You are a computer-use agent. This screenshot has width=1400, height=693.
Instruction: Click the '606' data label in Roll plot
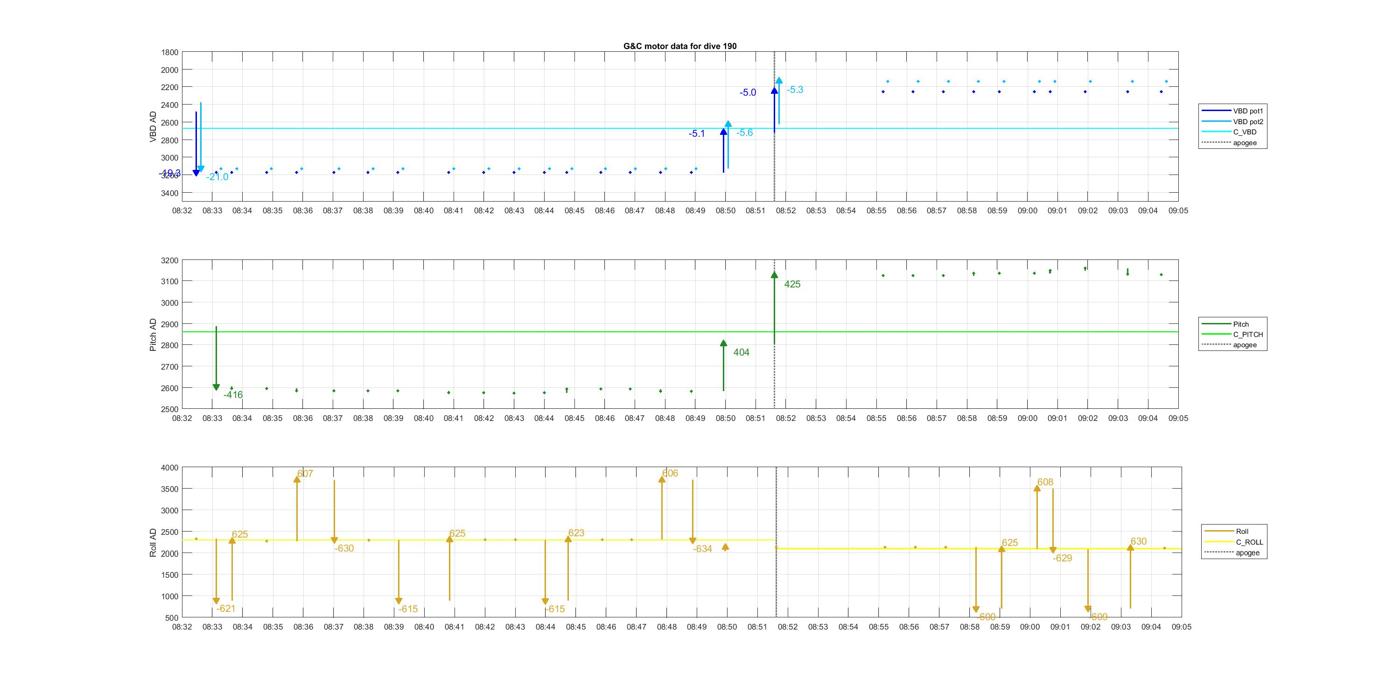[x=670, y=473]
